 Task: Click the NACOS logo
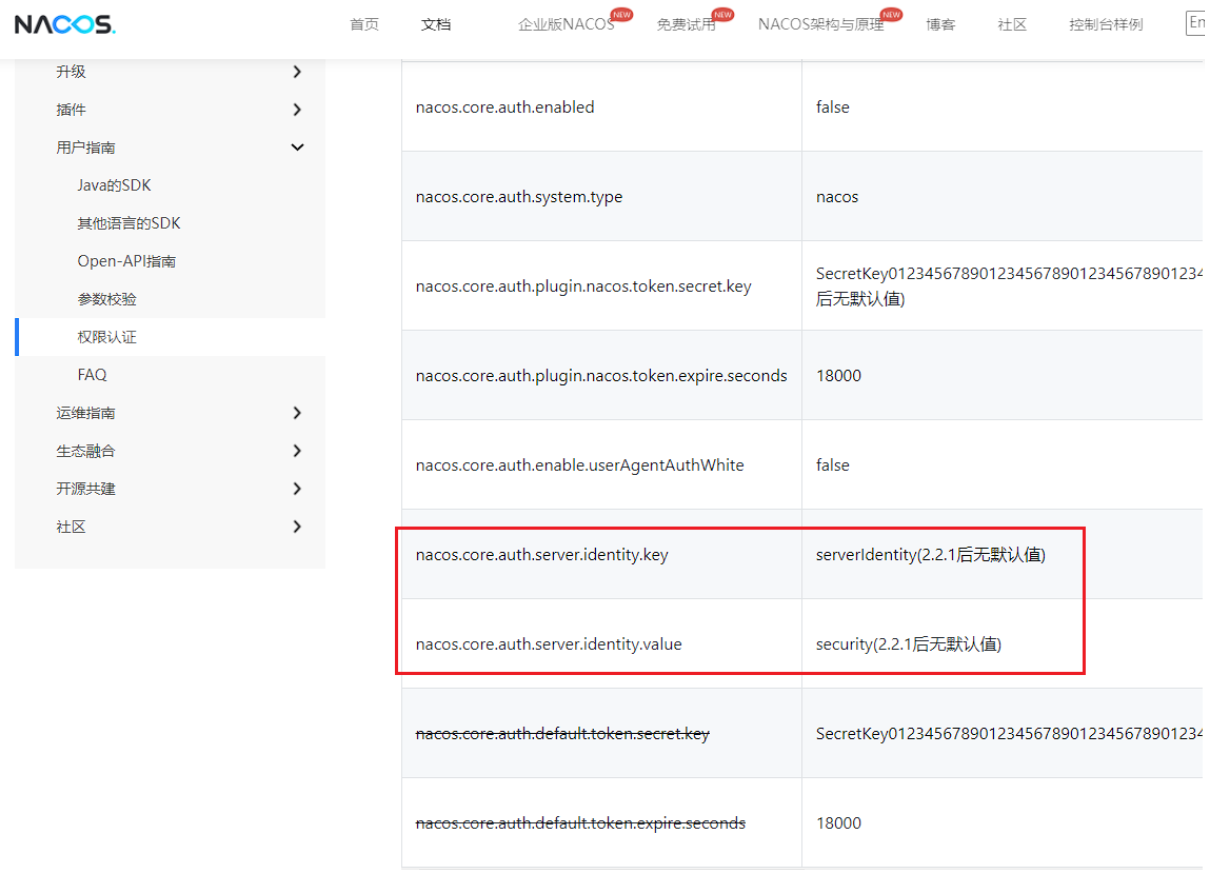[65, 25]
